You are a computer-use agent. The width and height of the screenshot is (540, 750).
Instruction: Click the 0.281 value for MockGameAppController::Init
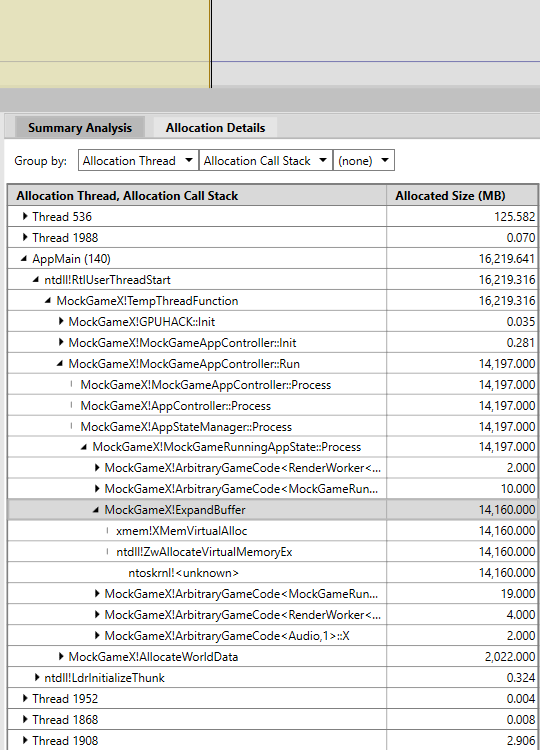[x=520, y=342]
